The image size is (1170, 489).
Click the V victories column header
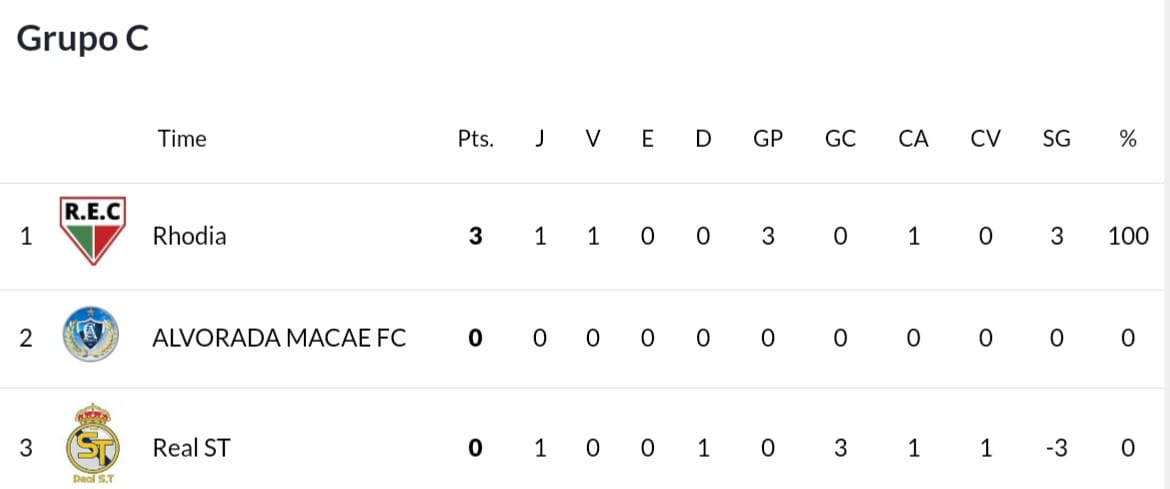(592, 139)
